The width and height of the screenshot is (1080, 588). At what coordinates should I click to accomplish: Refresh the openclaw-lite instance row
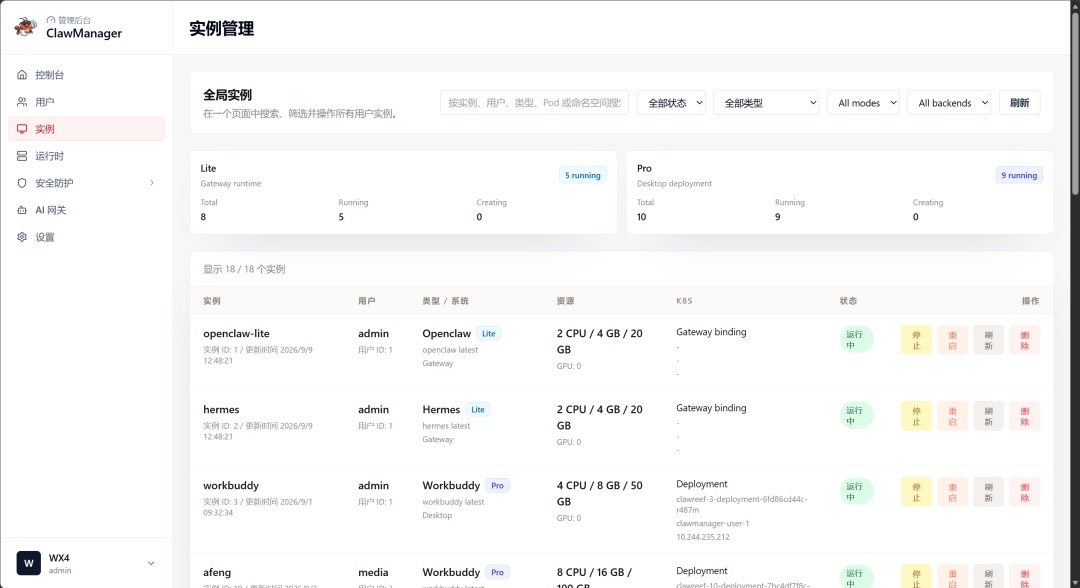tap(988, 340)
